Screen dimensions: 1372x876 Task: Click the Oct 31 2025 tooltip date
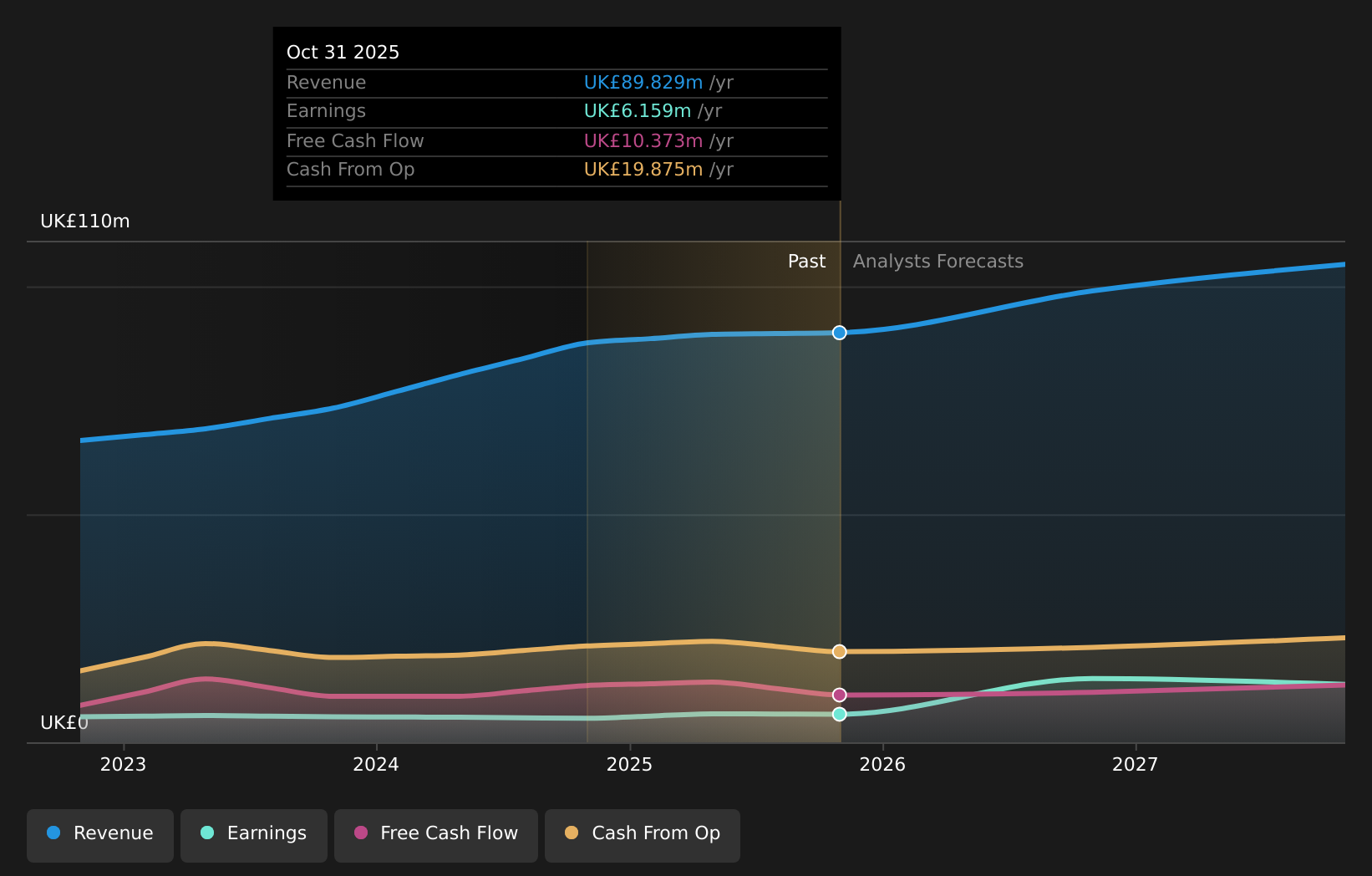(343, 52)
